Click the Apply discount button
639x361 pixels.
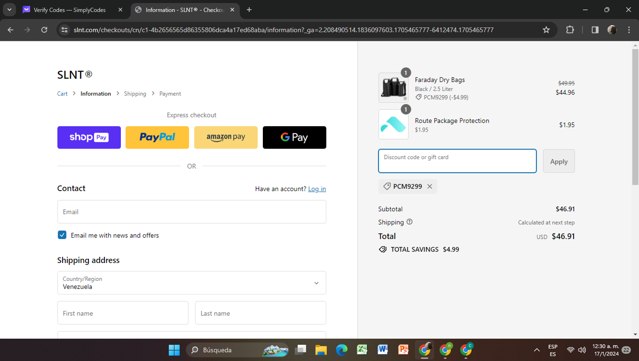point(559,161)
